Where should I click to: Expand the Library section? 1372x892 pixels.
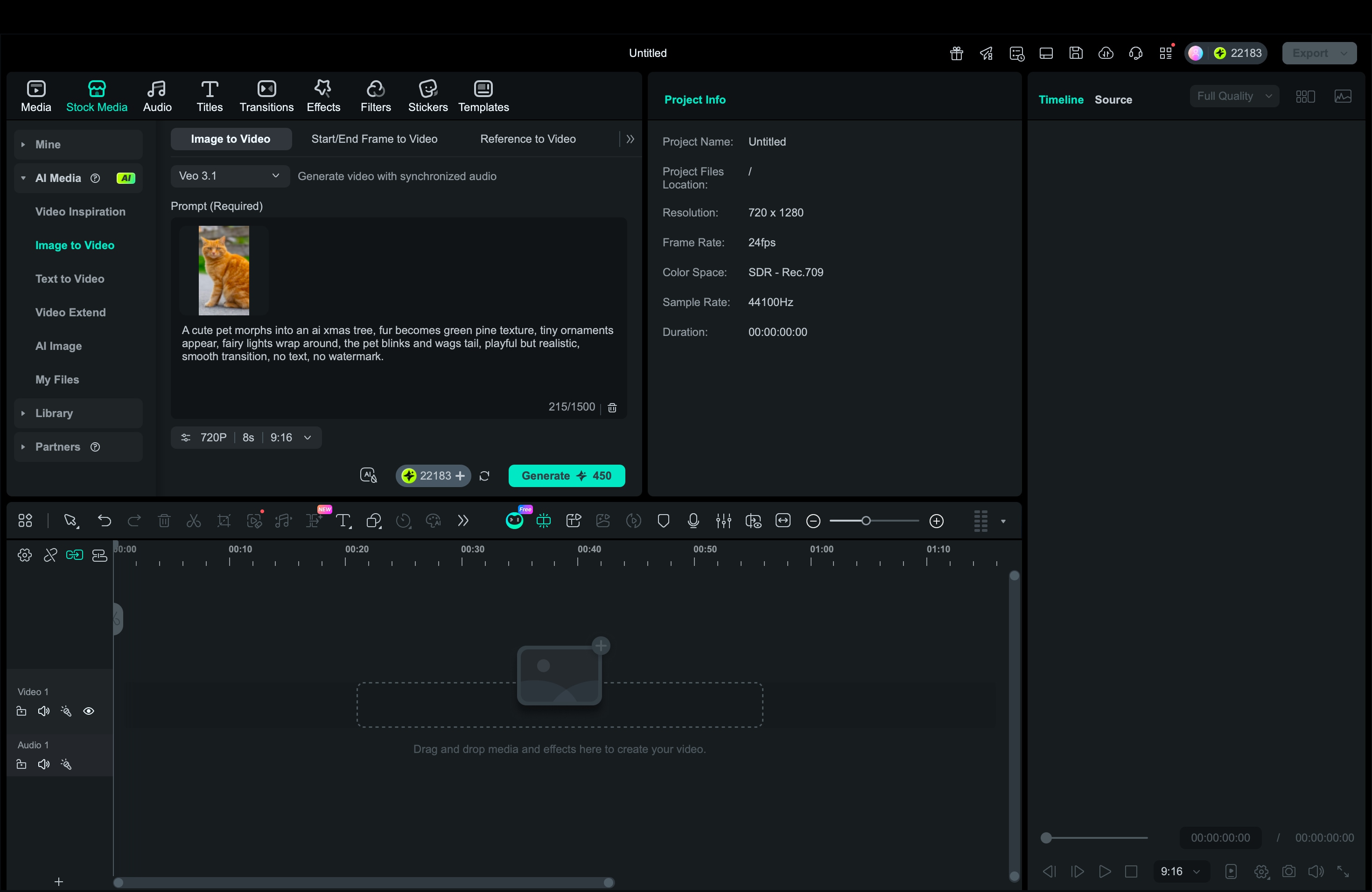[x=54, y=413]
